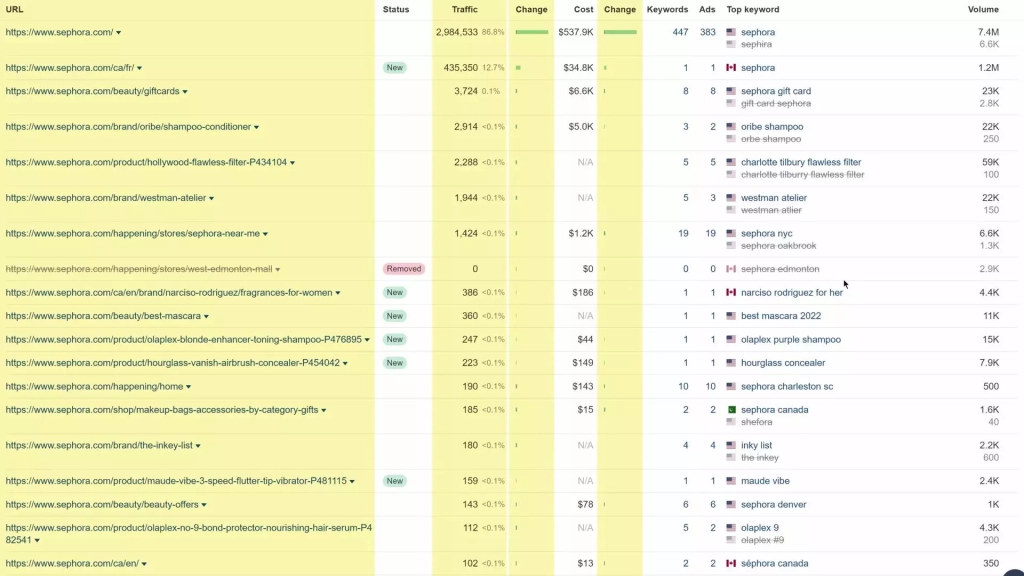Expand dropdown for happening/home URL
Screen dimensions: 1024x576
pos(188,387)
